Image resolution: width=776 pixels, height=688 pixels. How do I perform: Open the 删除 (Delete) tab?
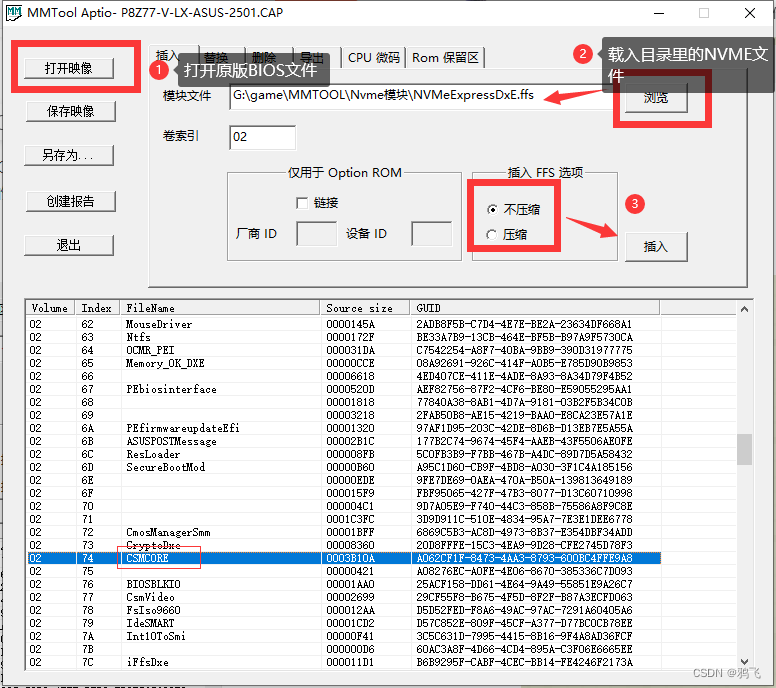click(x=269, y=57)
